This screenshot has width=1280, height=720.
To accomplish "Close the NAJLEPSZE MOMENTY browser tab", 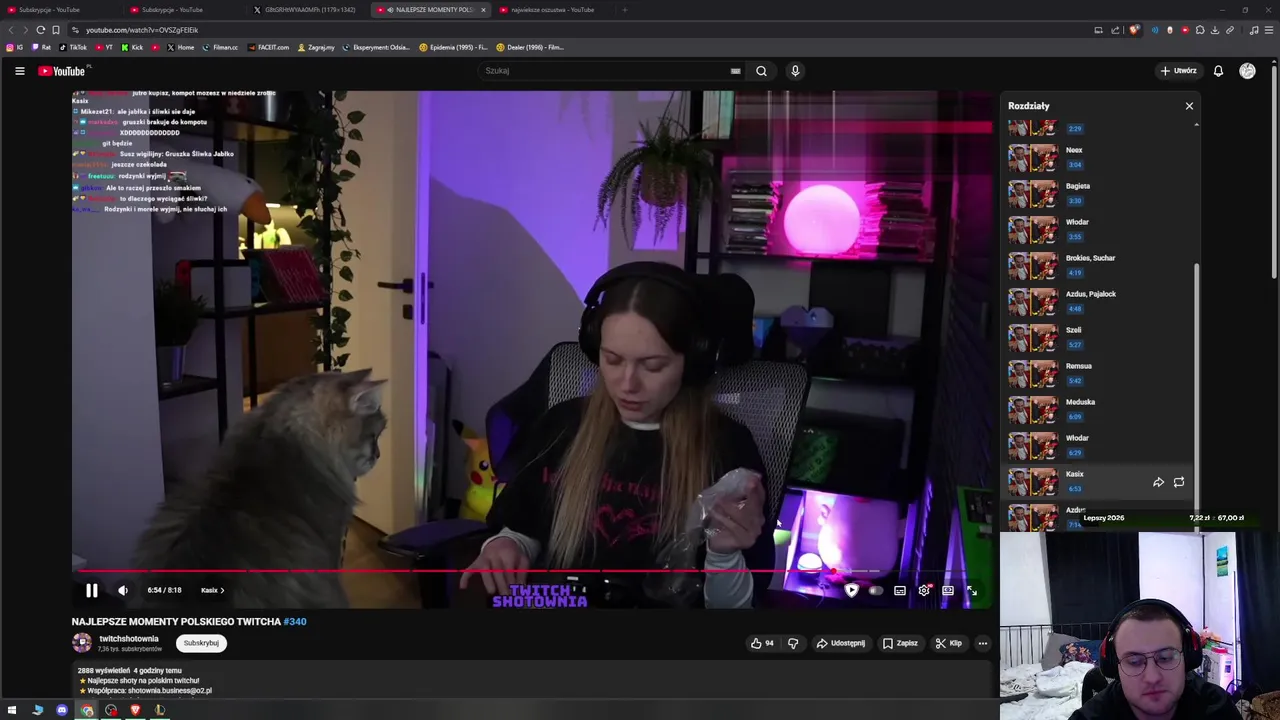I will [x=483, y=10].
